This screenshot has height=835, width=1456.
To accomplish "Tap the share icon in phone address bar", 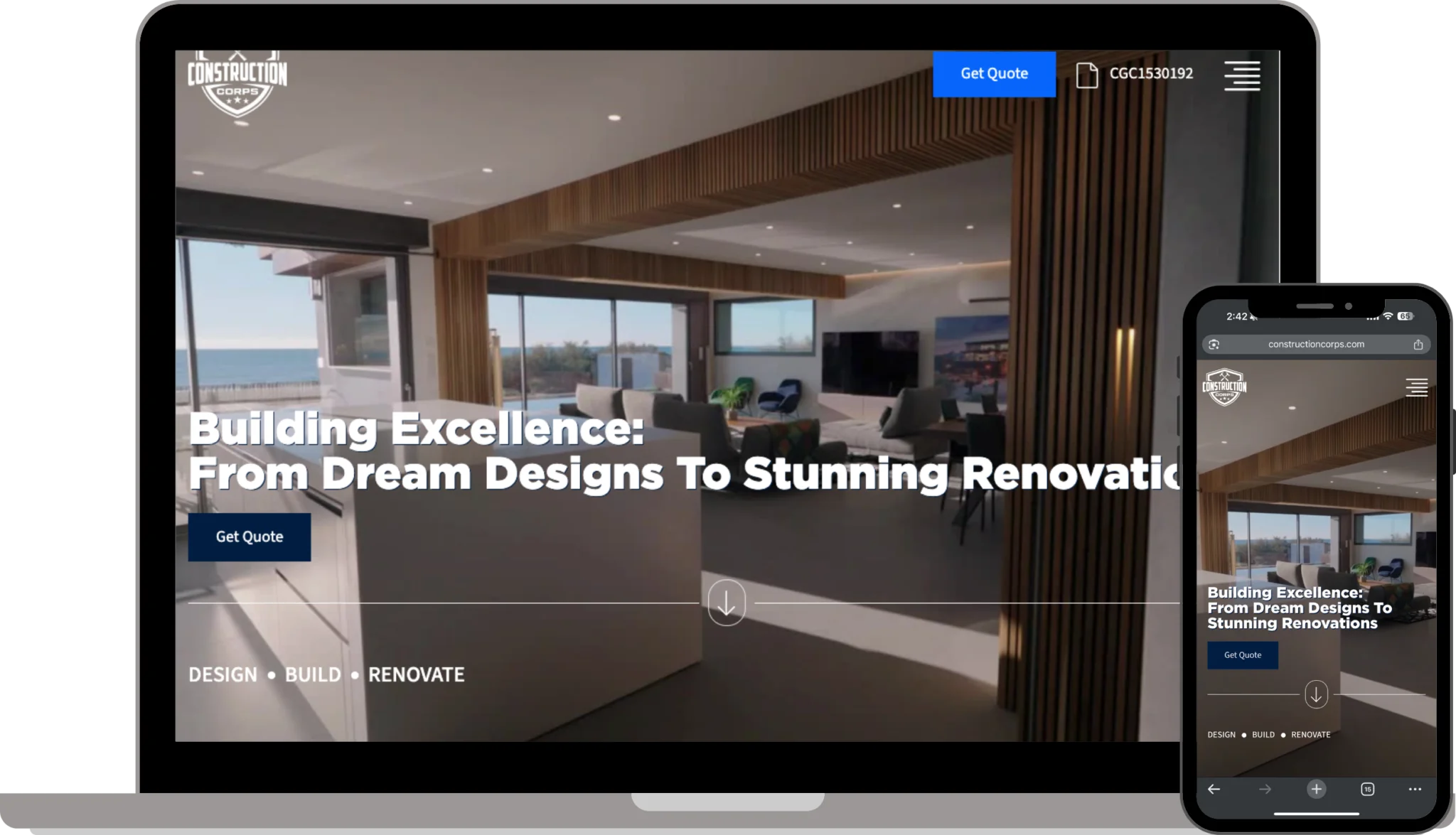I will (x=1418, y=345).
